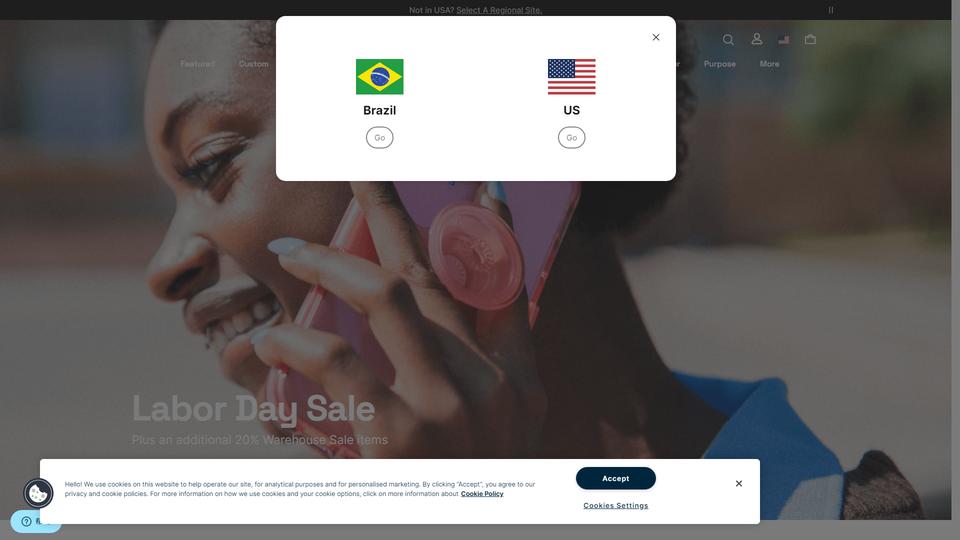
Task: Go to the Brazil regional site
Action: [x=380, y=138]
